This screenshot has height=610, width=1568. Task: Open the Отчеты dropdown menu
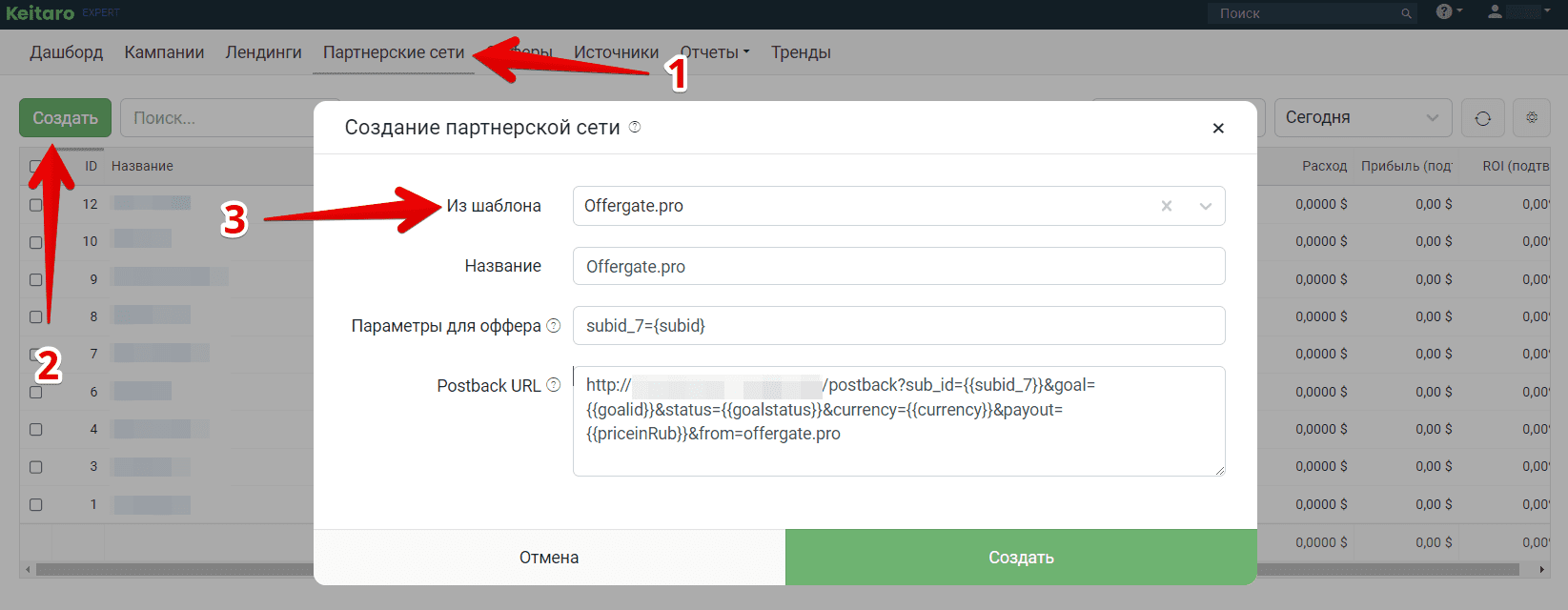pyautogui.click(x=715, y=52)
